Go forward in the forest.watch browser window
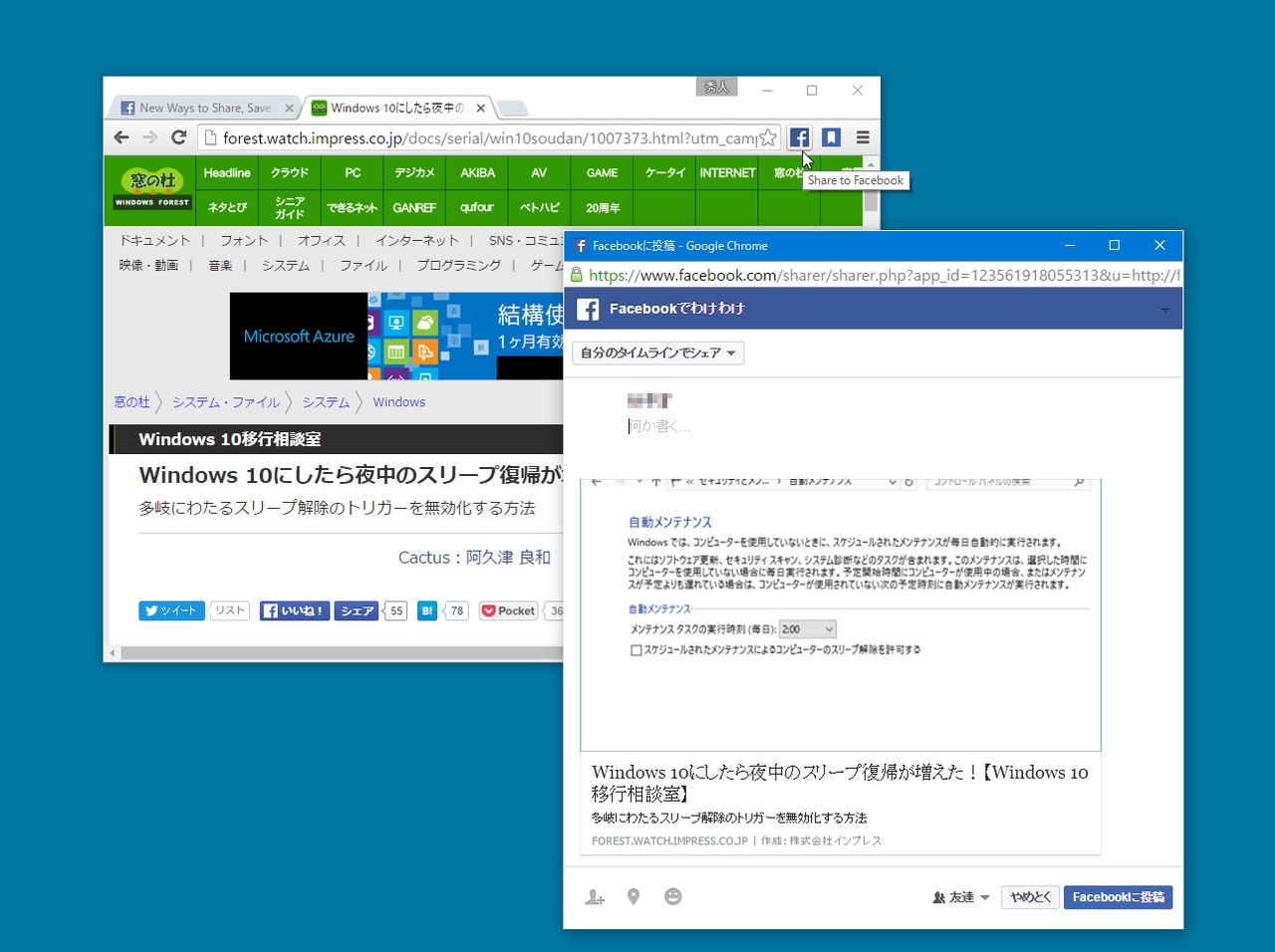This screenshot has width=1275, height=952. click(x=150, y=137)
